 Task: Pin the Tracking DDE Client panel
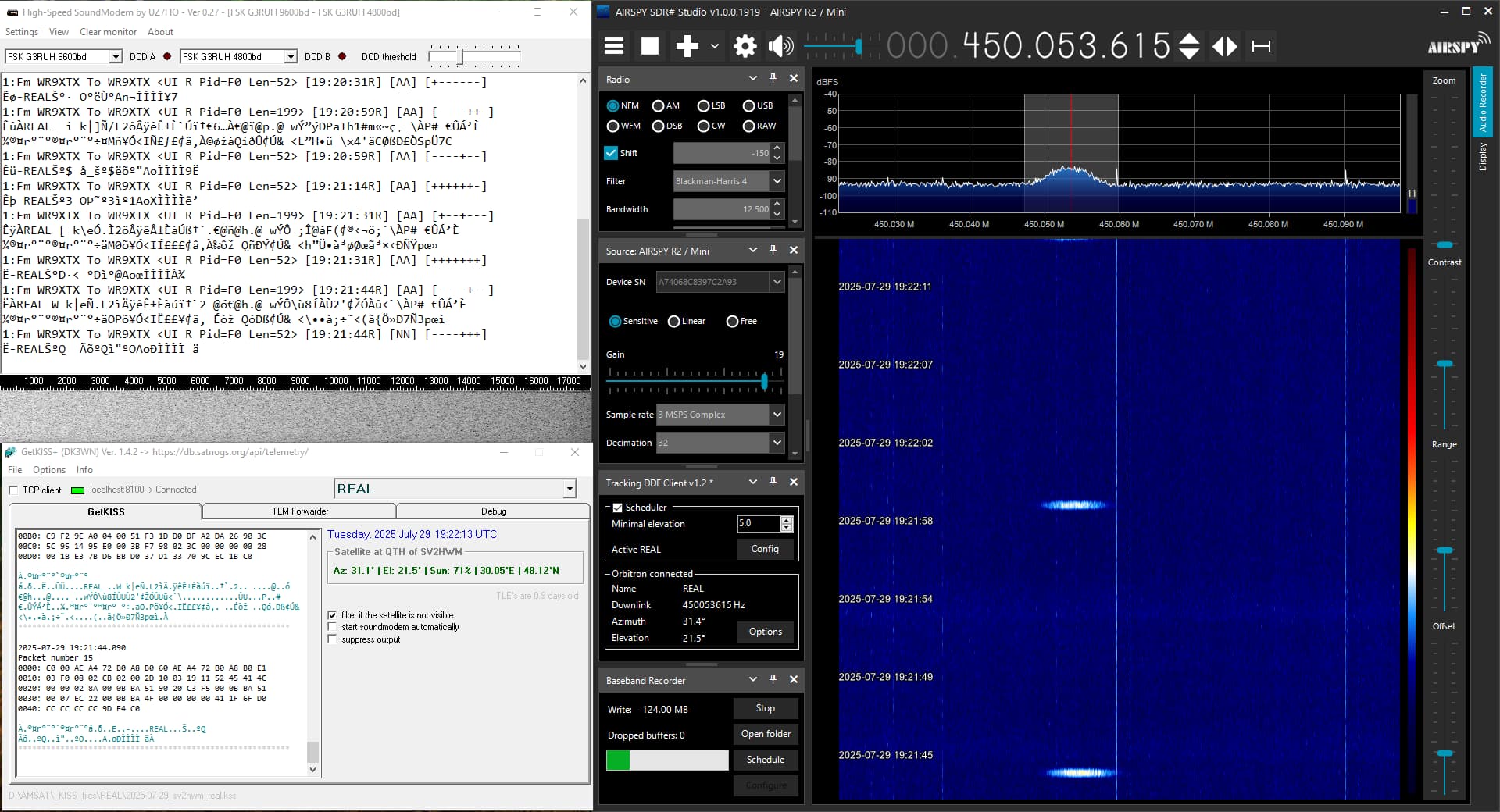tap(773, 482)
